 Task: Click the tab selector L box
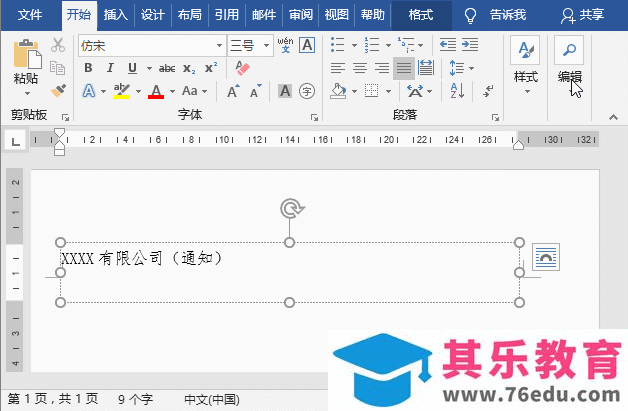[15, 141]
